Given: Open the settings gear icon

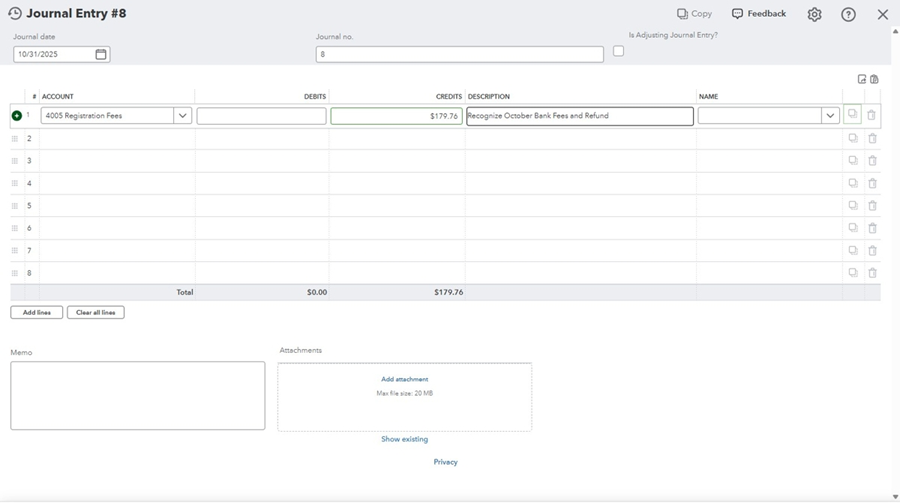Looking at the screenshot, I should (x=814, y=14).
